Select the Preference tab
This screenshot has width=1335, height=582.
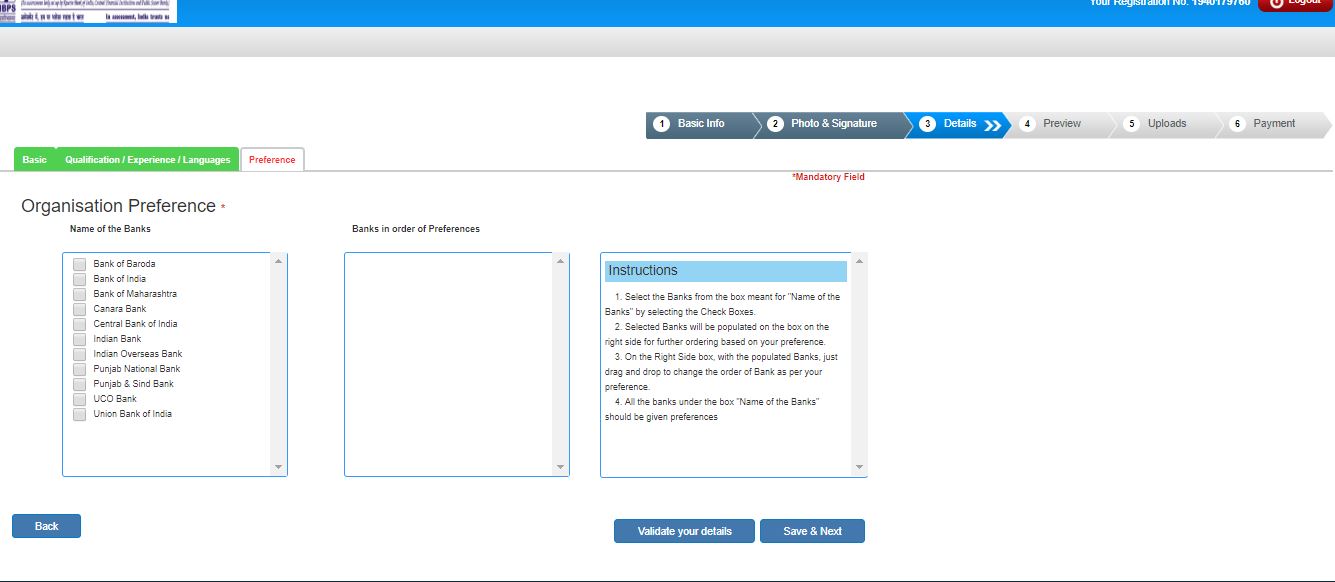pyautogui.click(x=272, y=158)
